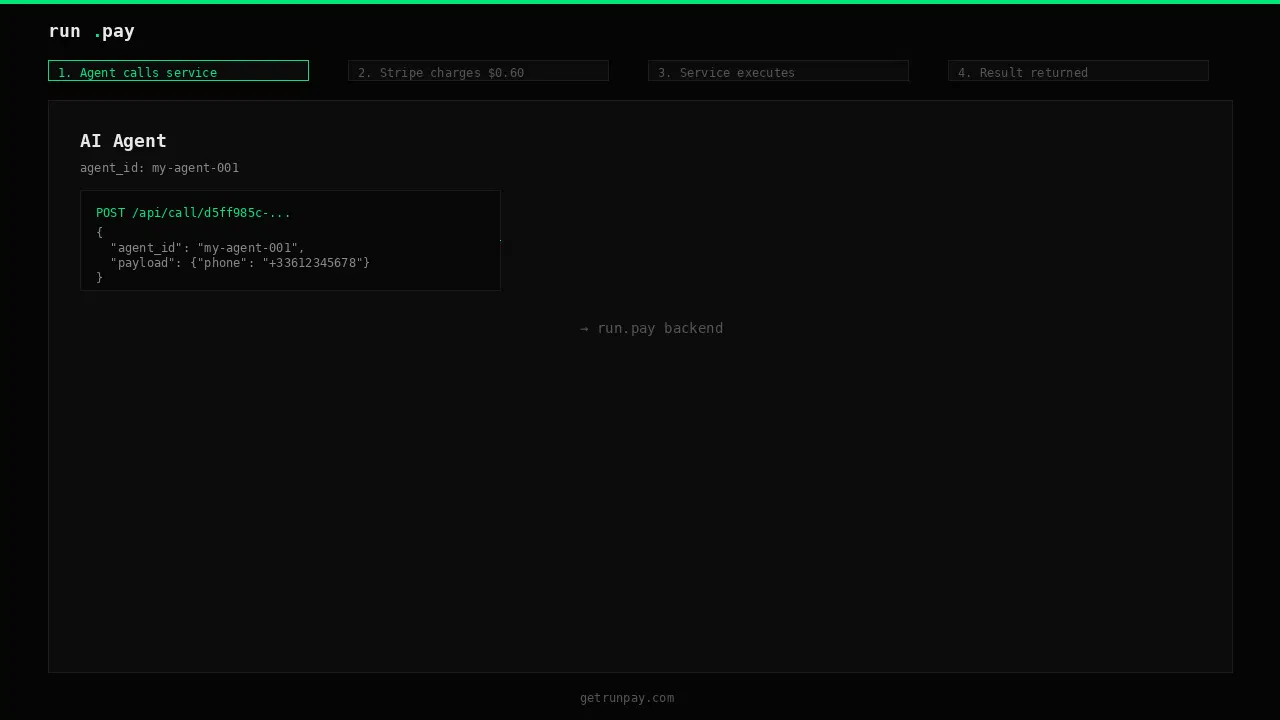1280x720 pixels.
Task: Click the run.pay backend arrow label
Action: (x=651, y=328)
